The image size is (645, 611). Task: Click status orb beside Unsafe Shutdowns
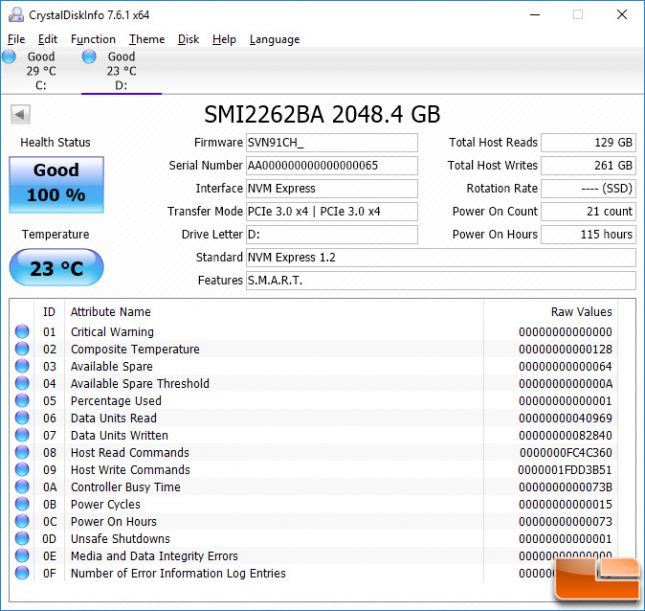22,539
